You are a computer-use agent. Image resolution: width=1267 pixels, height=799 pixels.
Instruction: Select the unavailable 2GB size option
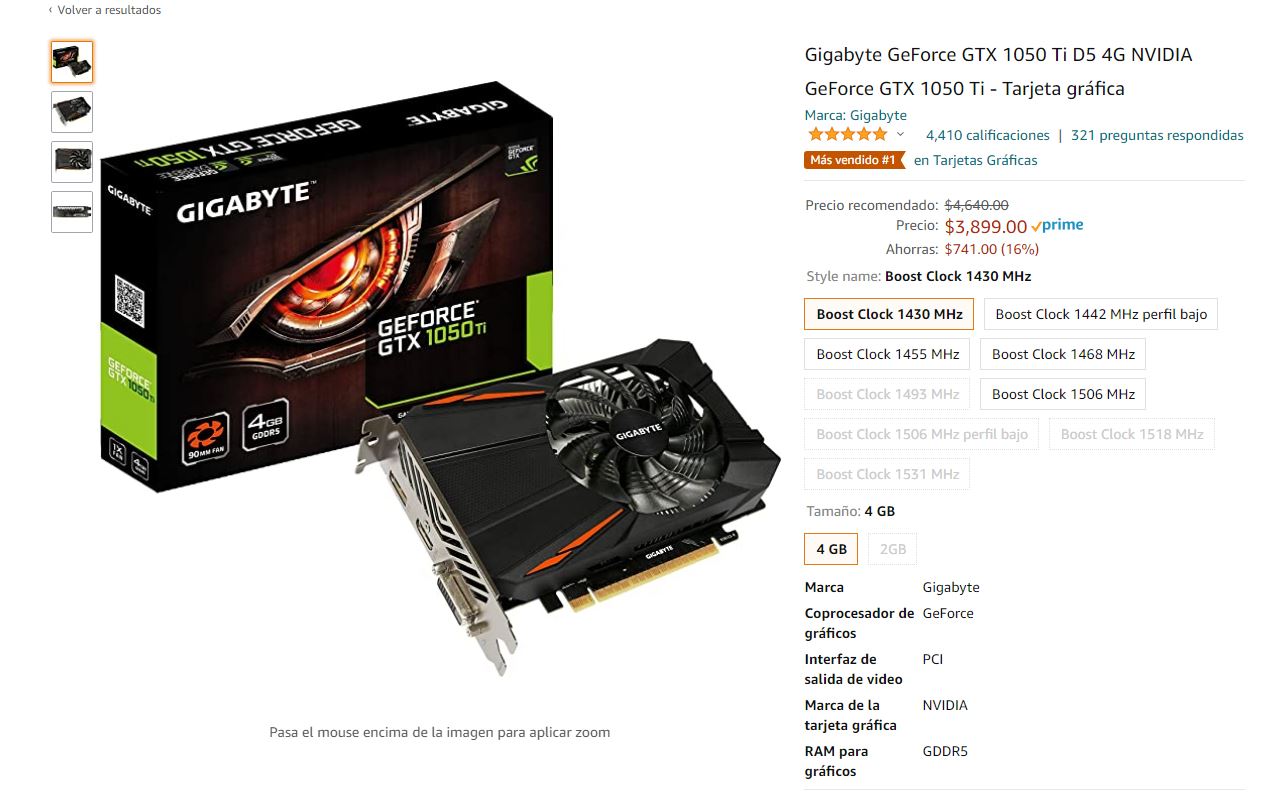pos(893,549)
